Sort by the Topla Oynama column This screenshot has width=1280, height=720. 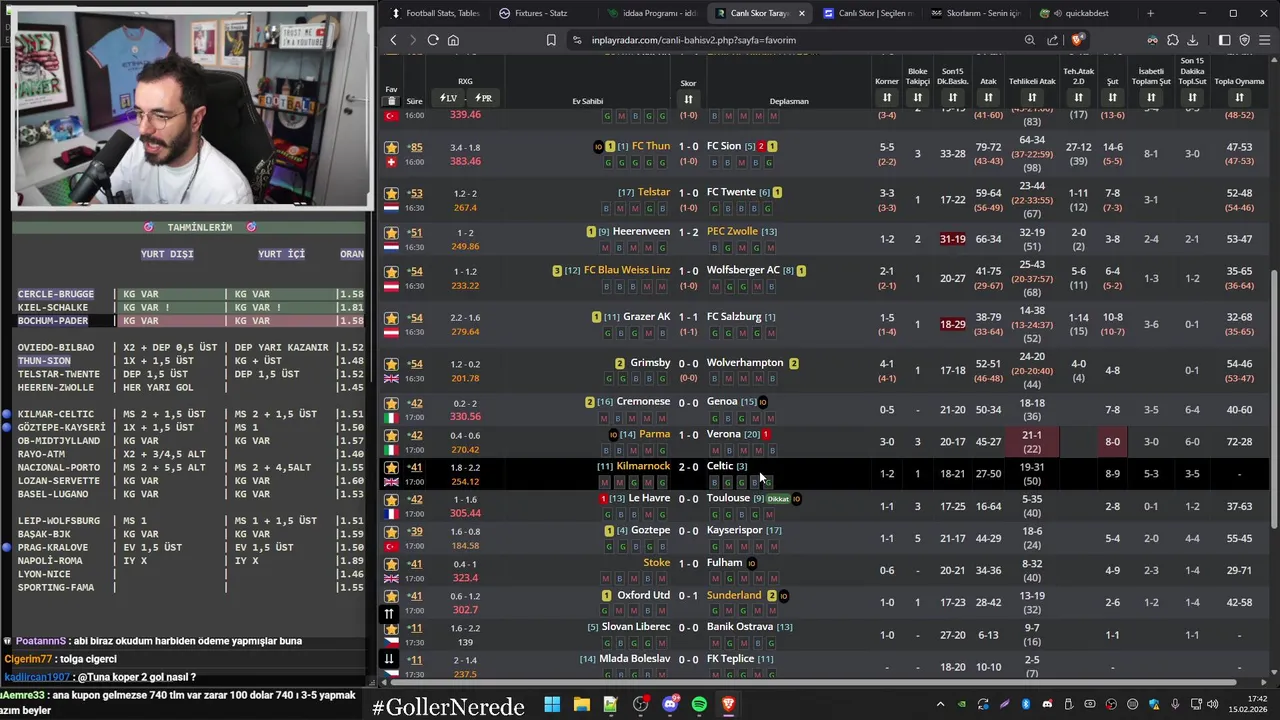click(x=1239, y=97)
